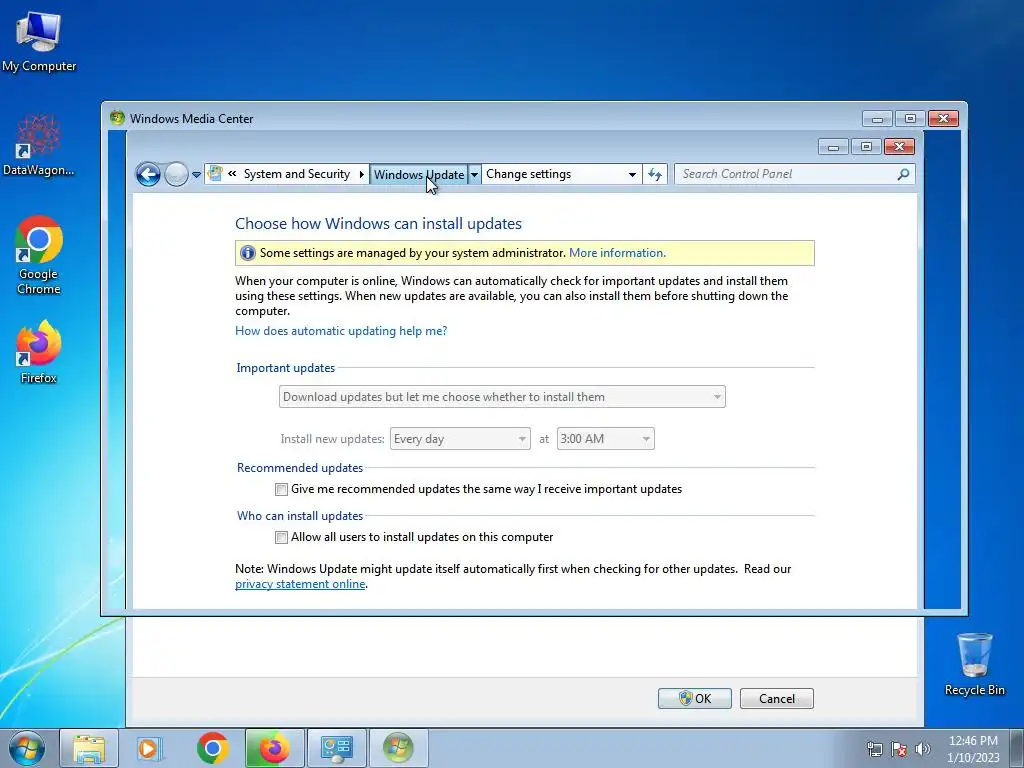Click the volume speaker tray icon
Image resolution: width=1024 pixels, height=768 pixels.
click(923, 749)
